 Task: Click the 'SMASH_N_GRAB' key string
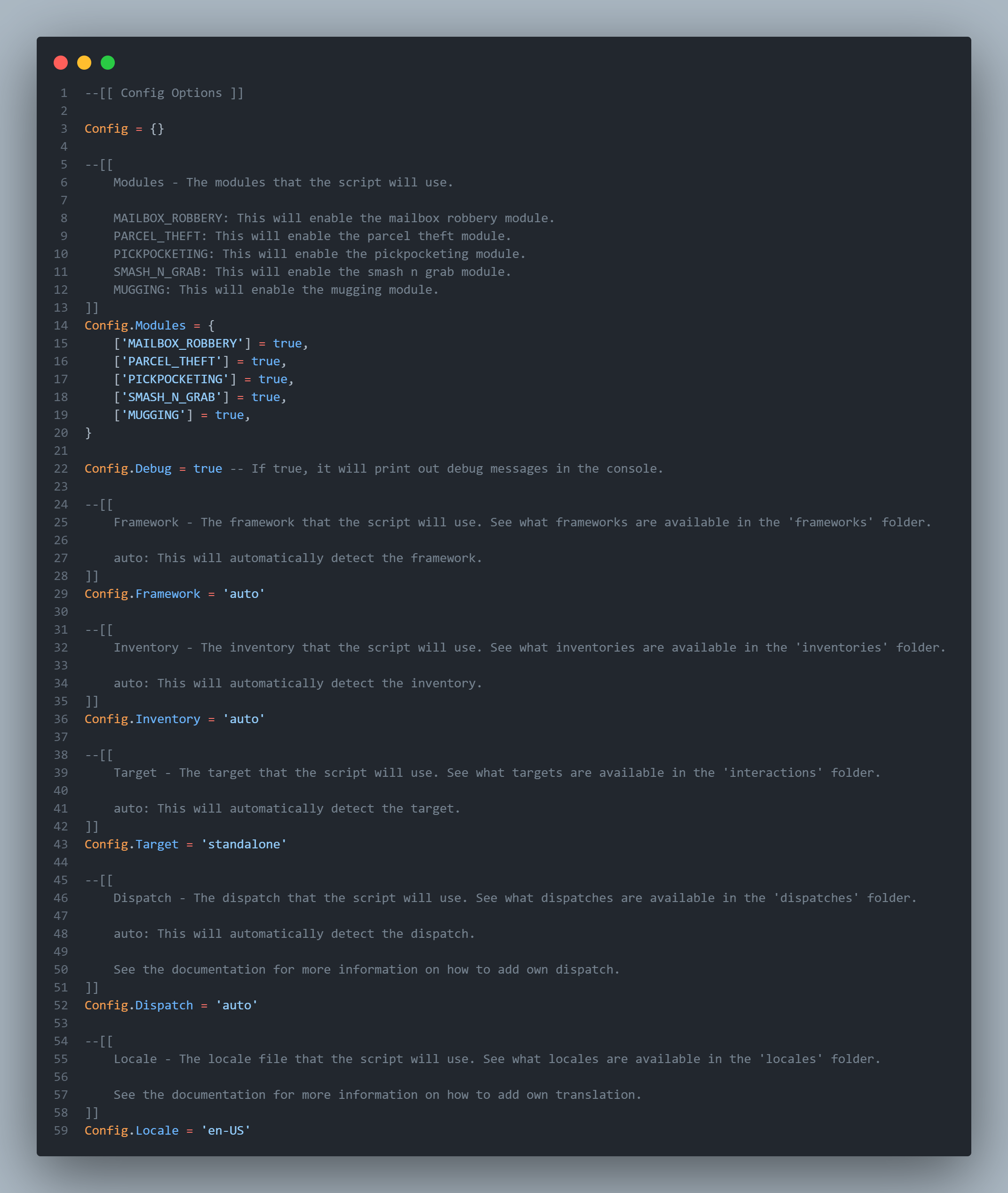[171, 397]
